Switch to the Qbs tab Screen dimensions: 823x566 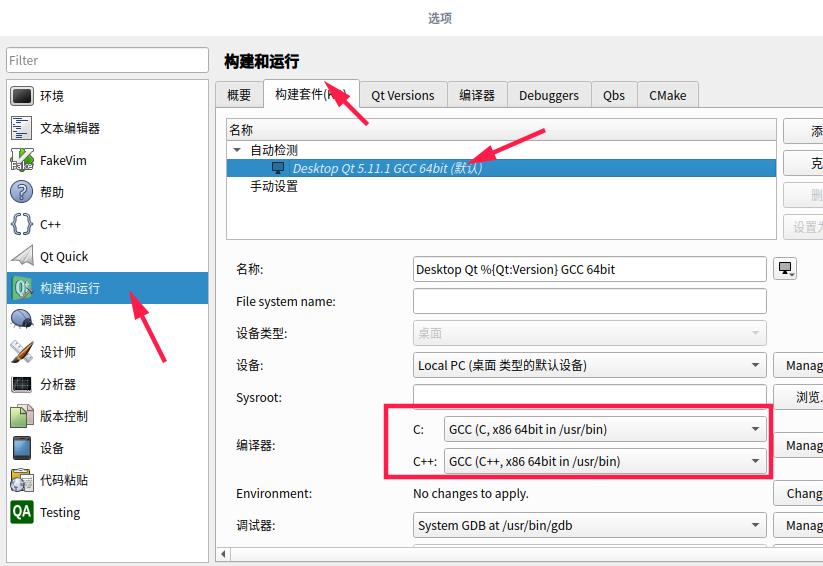click(x=614, y=95)
